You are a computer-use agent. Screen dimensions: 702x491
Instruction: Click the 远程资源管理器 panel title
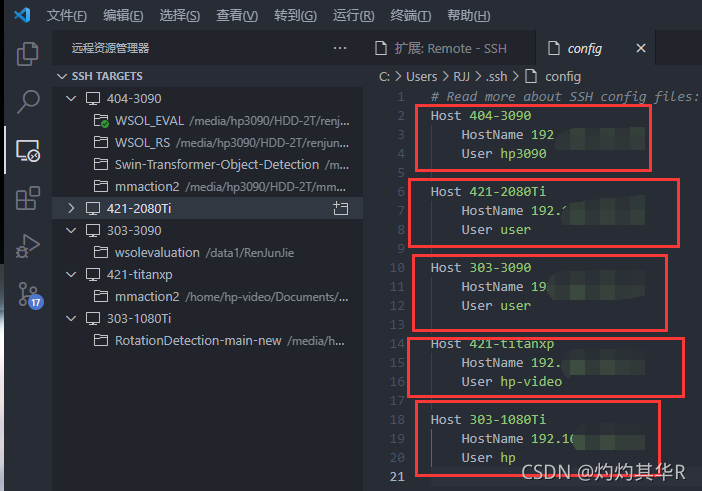pyautogui.click(x=111, y=48)
